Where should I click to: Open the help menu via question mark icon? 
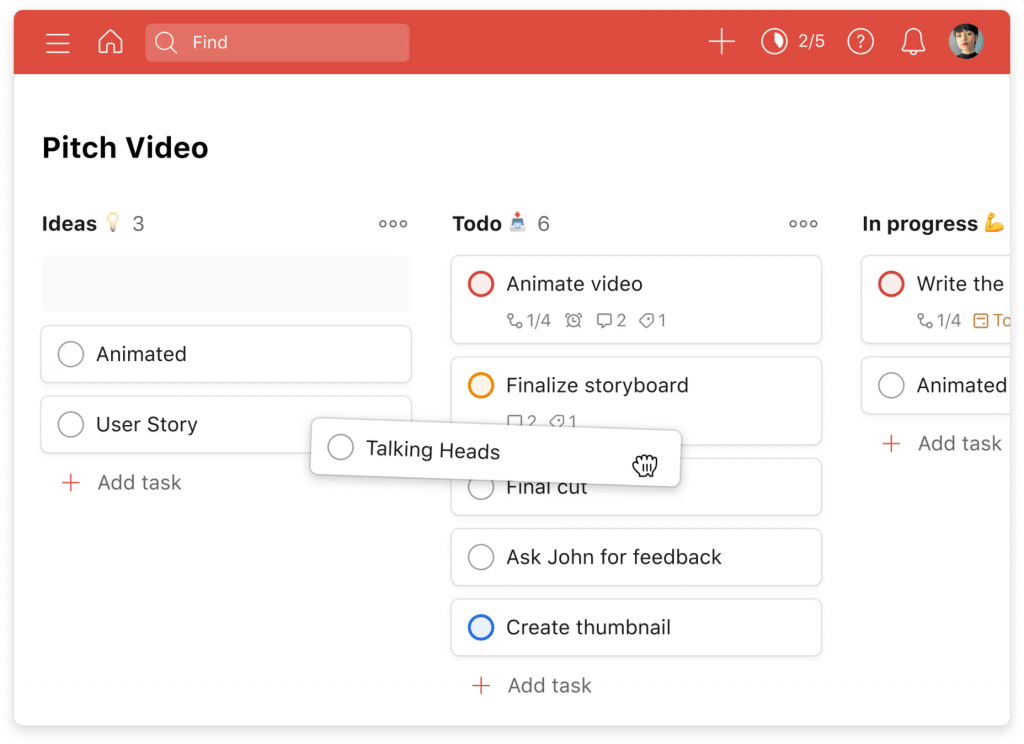click(860, 42)
